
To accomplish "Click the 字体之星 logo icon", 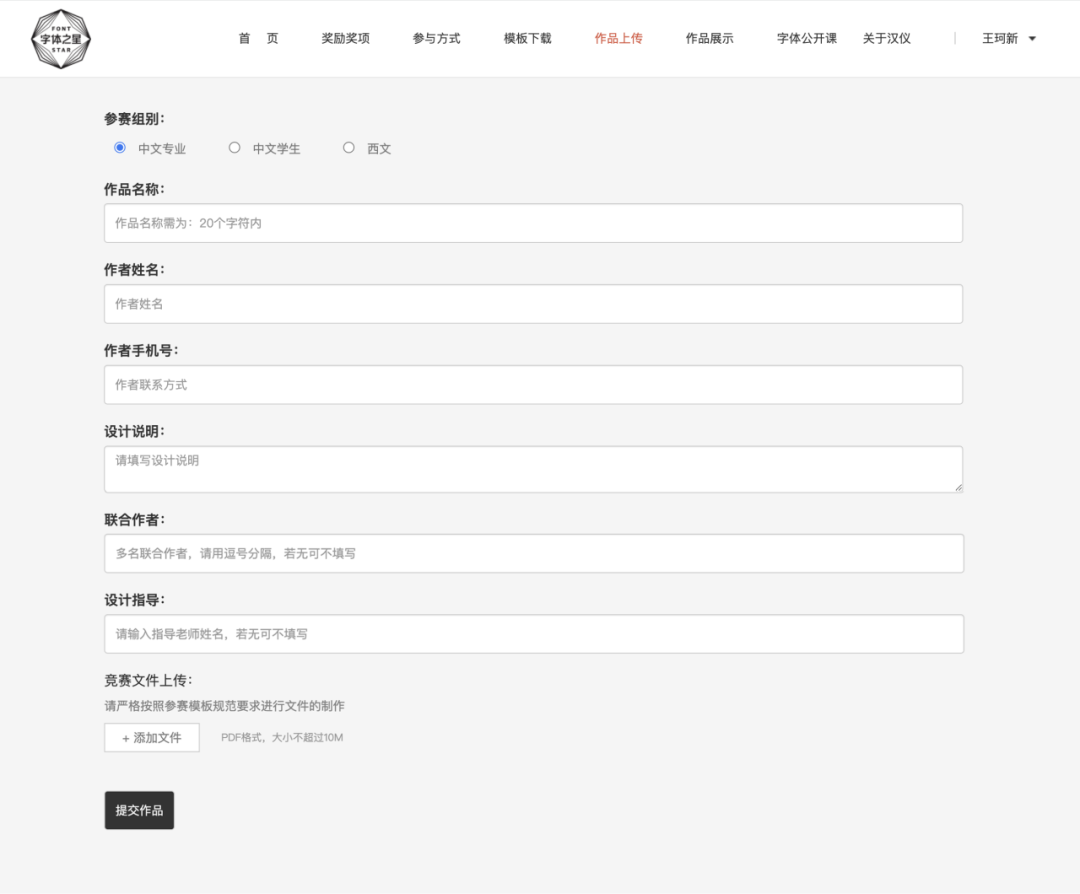I will pos(60,38).
